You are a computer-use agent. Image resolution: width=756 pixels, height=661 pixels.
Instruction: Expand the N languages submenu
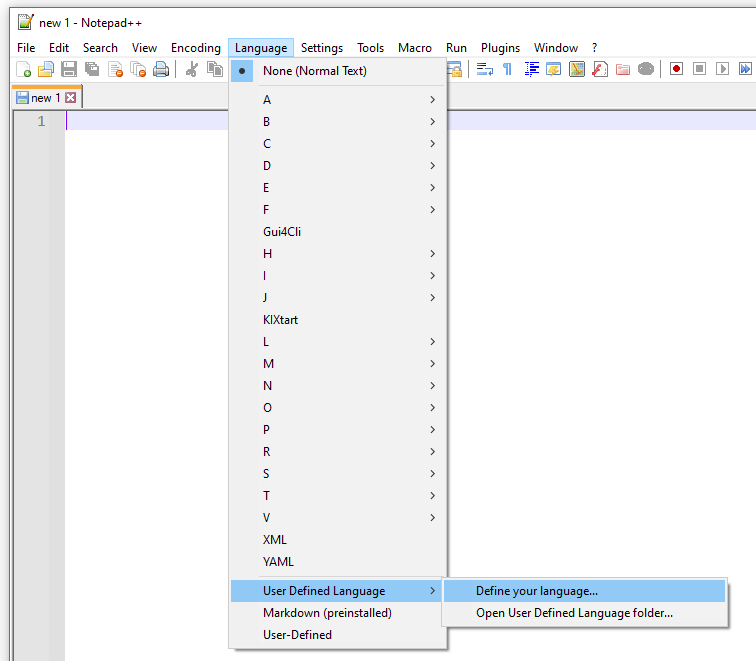[x=338, y=386]
